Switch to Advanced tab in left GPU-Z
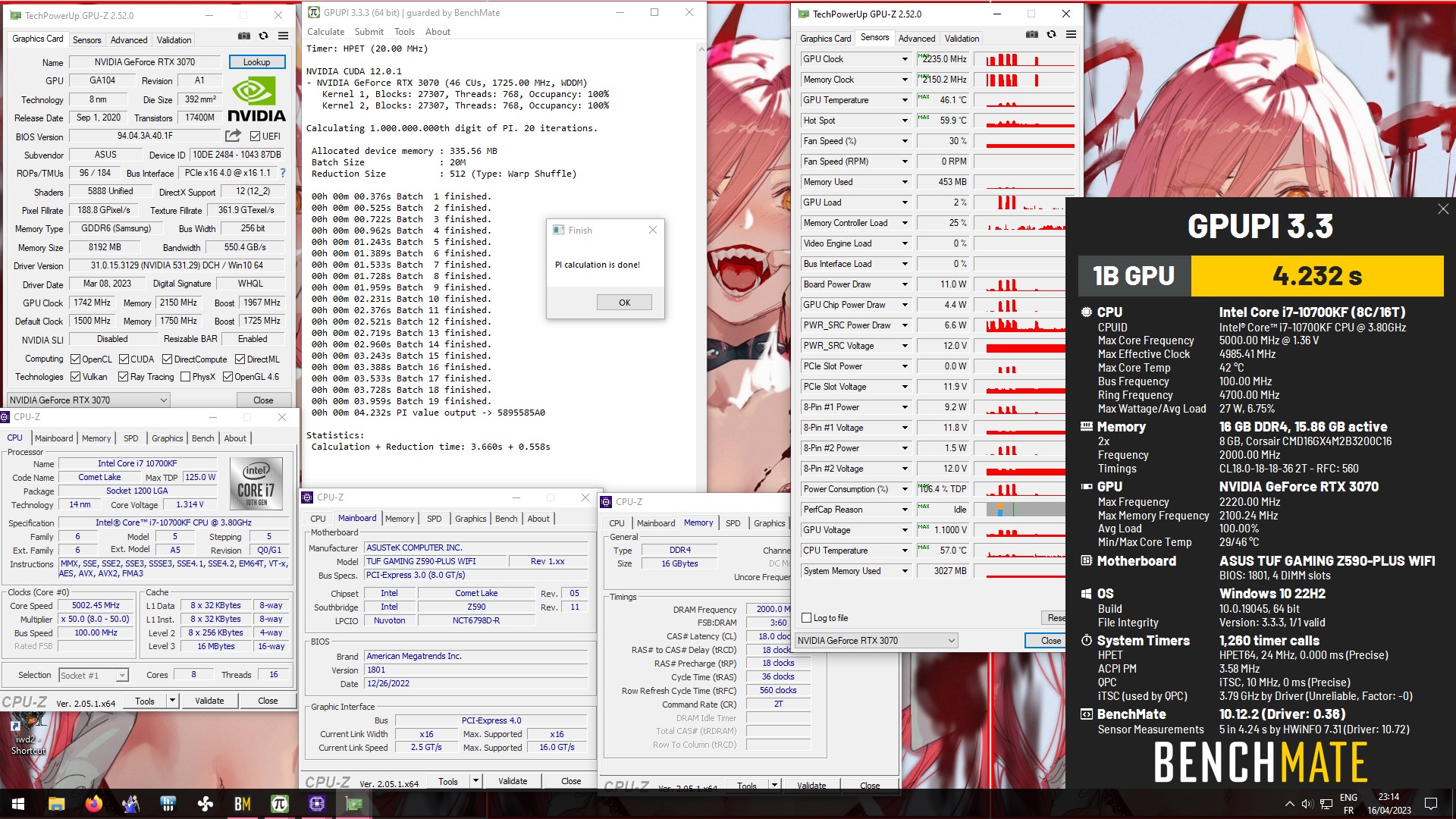 [x=129, y=40]
